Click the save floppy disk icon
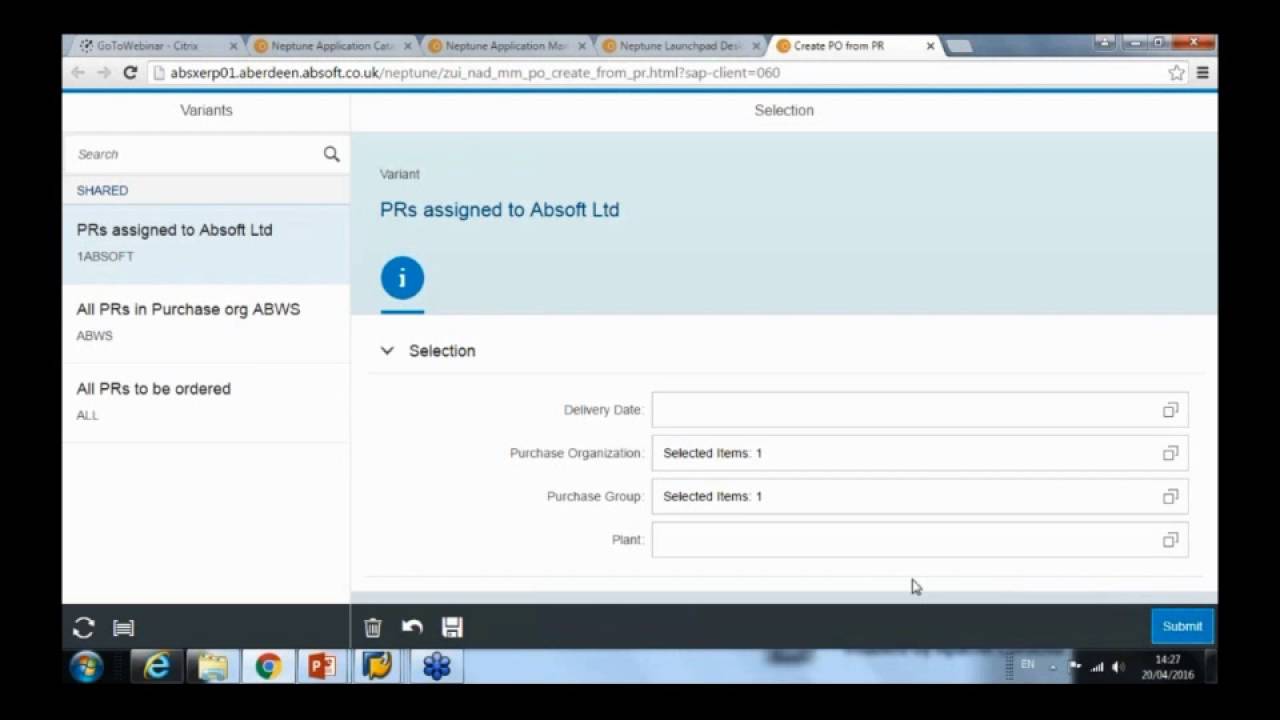Image resolution: width=1280 pixels, height=720 pixels. pyautogui.click(x=452, y=627)
